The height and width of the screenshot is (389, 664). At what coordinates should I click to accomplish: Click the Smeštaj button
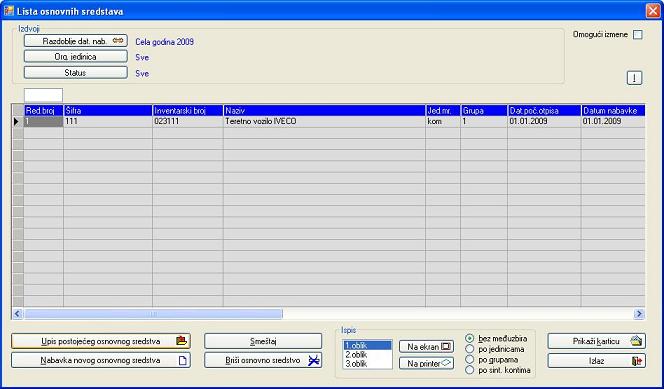click(263, 341)
